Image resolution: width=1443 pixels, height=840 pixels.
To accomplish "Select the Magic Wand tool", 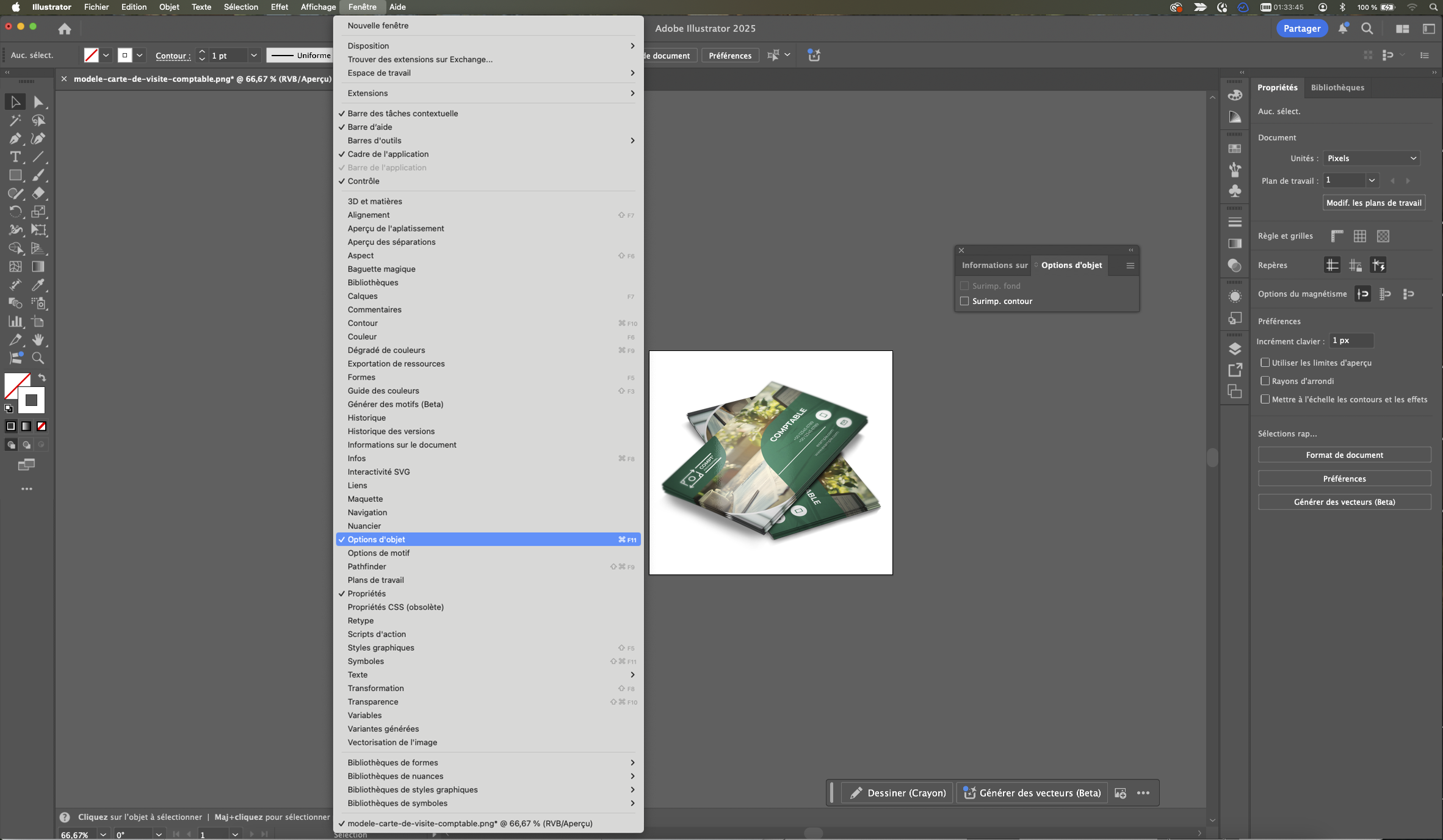I will [15, 120].
